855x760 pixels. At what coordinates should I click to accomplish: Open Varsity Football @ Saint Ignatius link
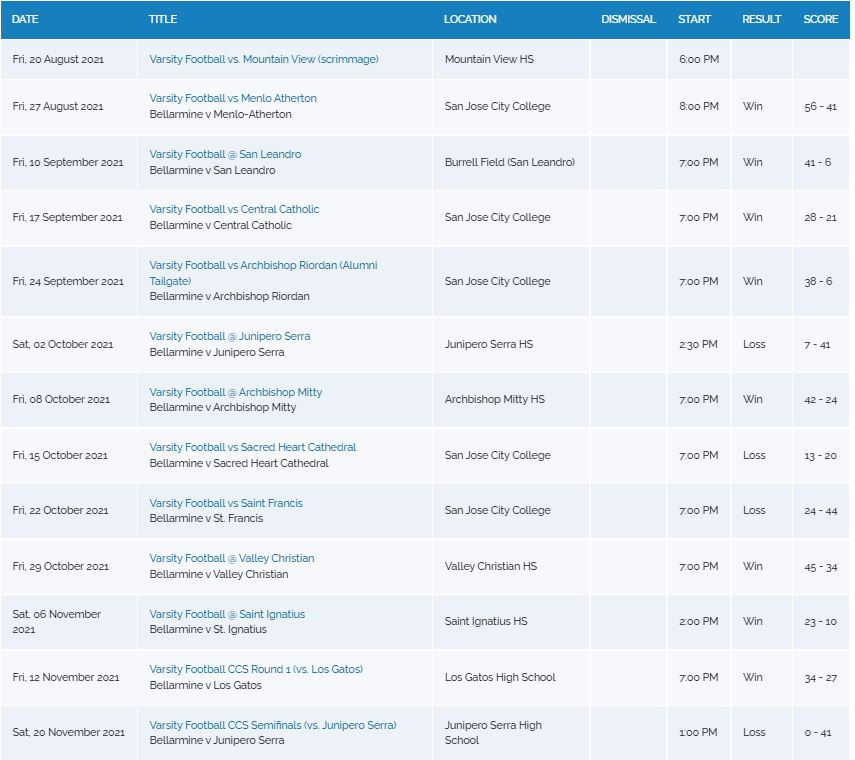[227, 614]
